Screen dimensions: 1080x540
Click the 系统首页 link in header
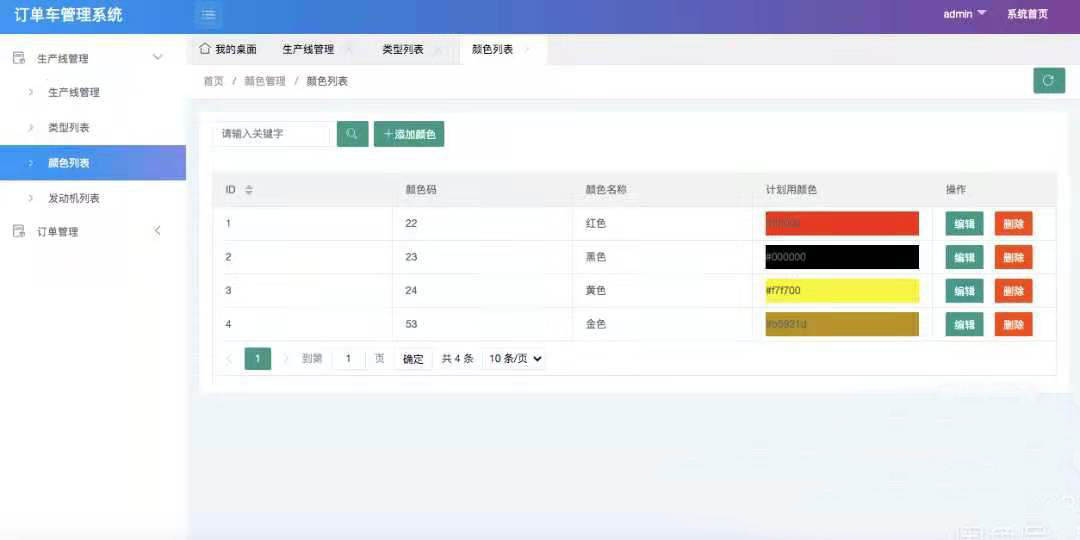[1027, 14]
